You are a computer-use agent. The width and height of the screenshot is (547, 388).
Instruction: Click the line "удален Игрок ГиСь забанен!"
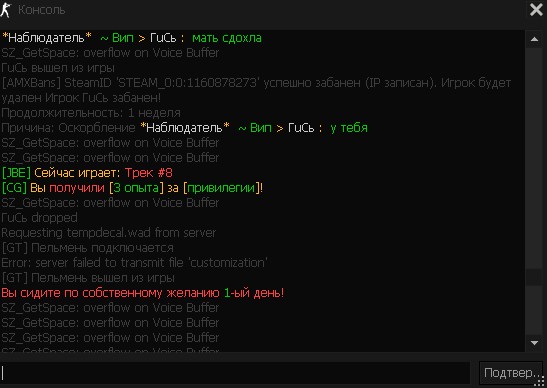[x=81, y=98]
